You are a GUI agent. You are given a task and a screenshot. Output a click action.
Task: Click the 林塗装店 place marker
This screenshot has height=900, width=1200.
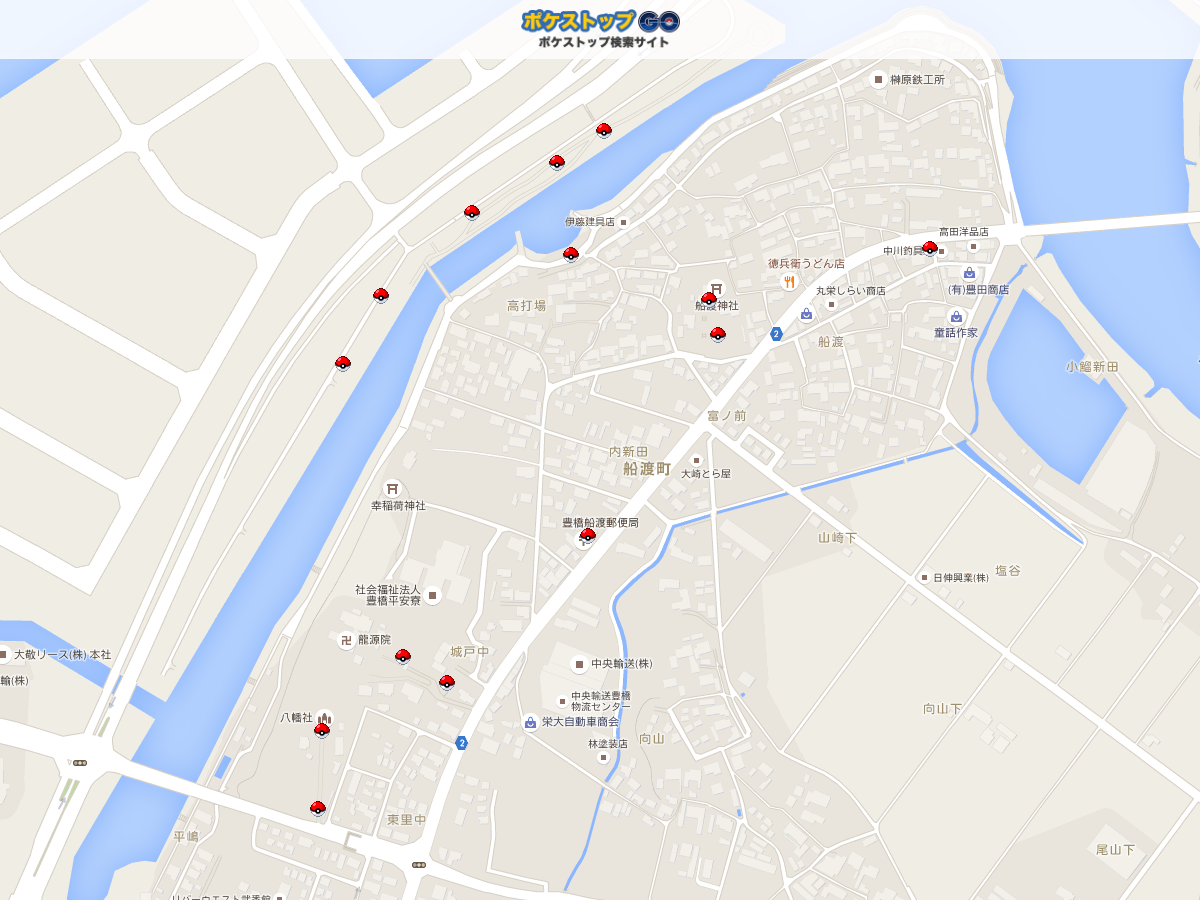tap(603, 758)
